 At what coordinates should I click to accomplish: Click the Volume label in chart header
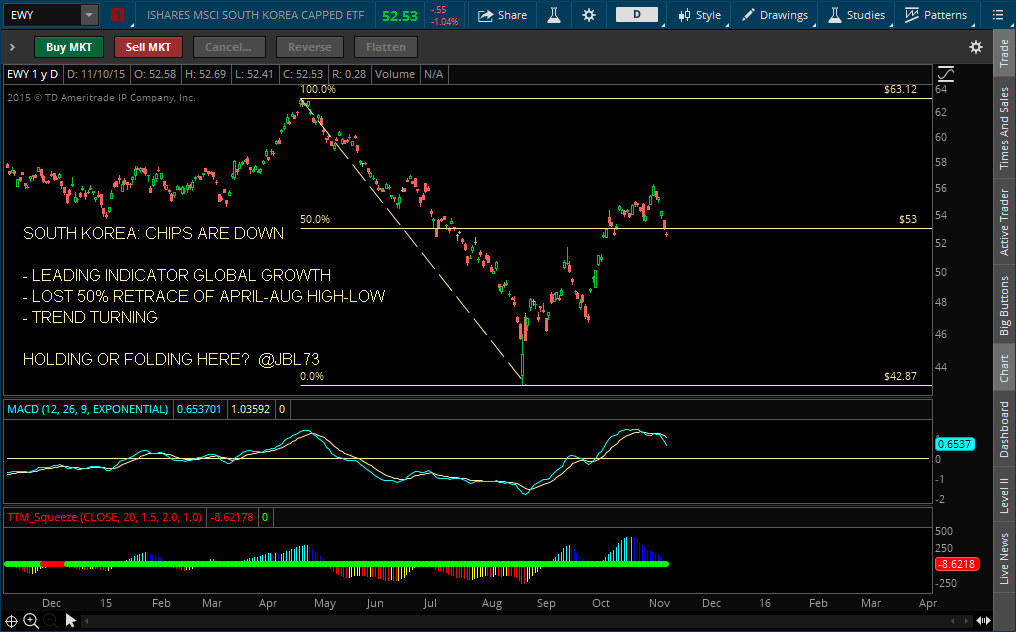395,74
